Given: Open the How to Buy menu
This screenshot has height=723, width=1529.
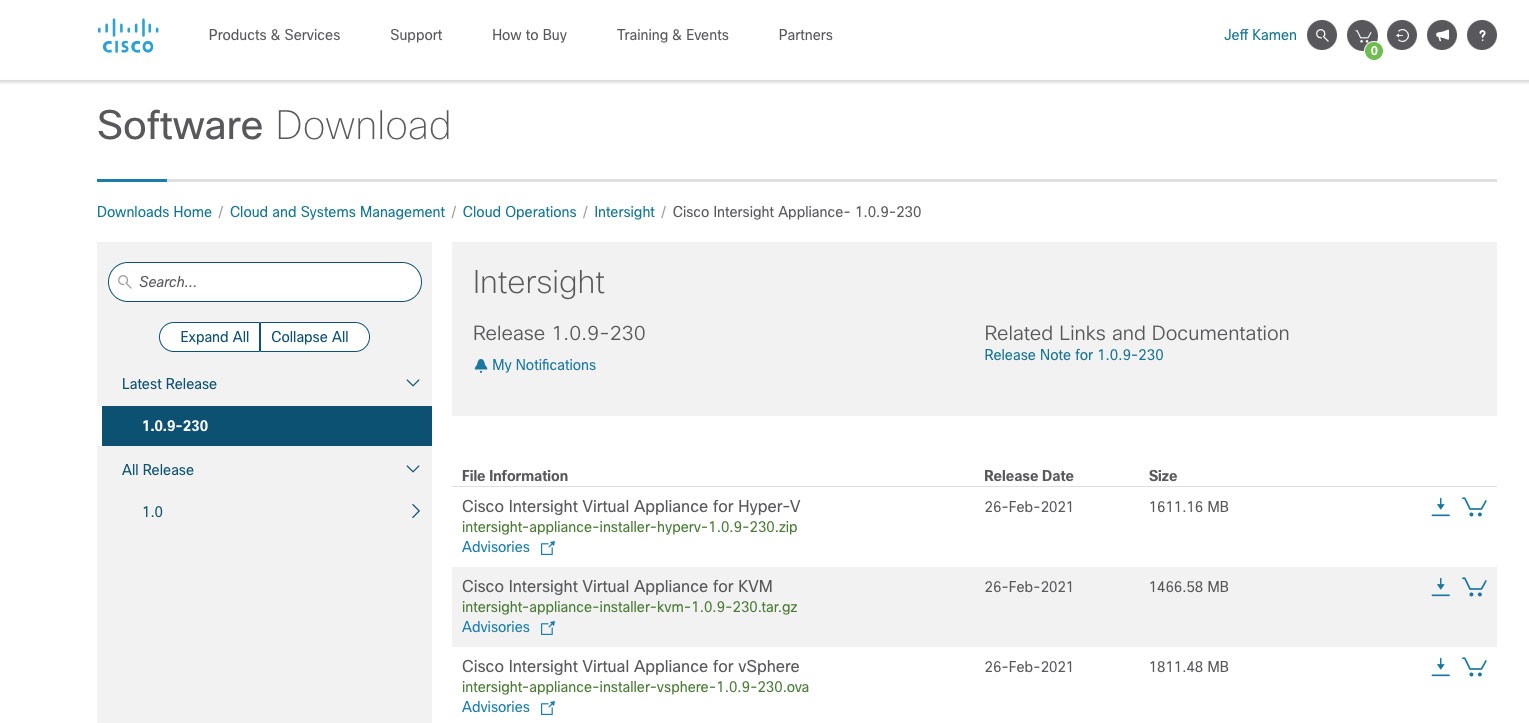Looking at the screenshot, I should (x=529, y=35).
